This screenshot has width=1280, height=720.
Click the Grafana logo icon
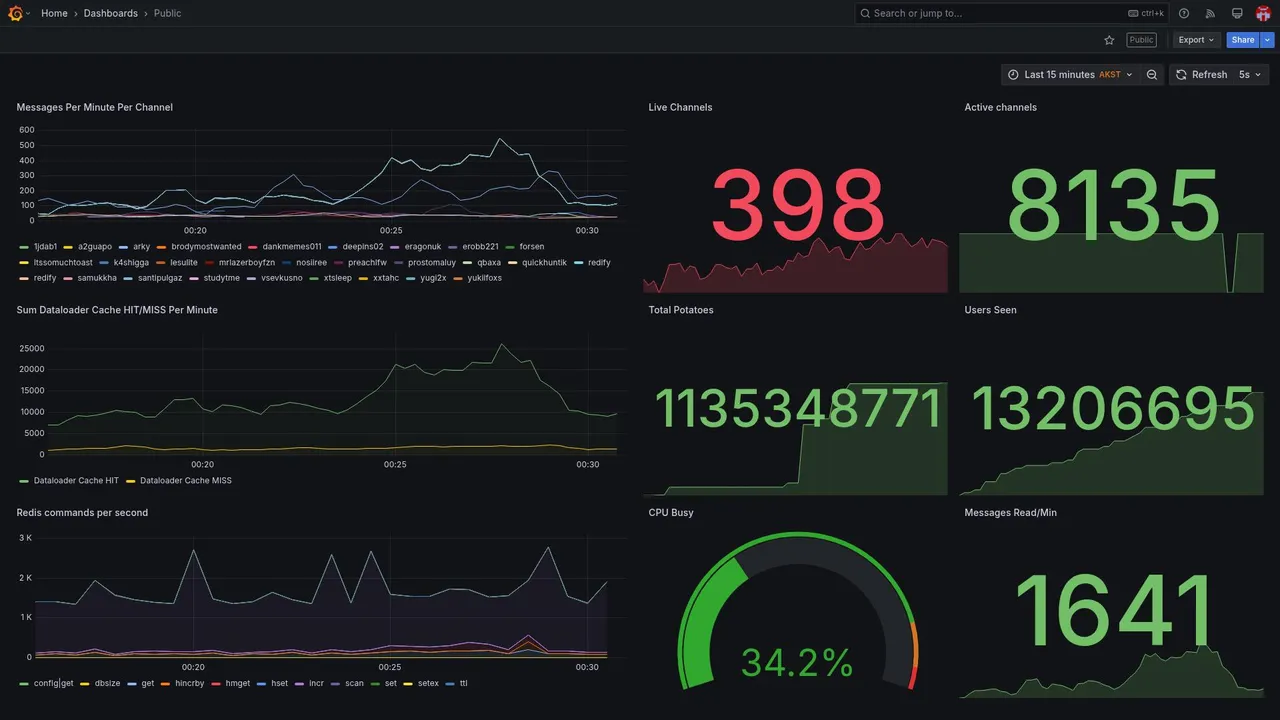pyautogui.click(x=15, y=13)
